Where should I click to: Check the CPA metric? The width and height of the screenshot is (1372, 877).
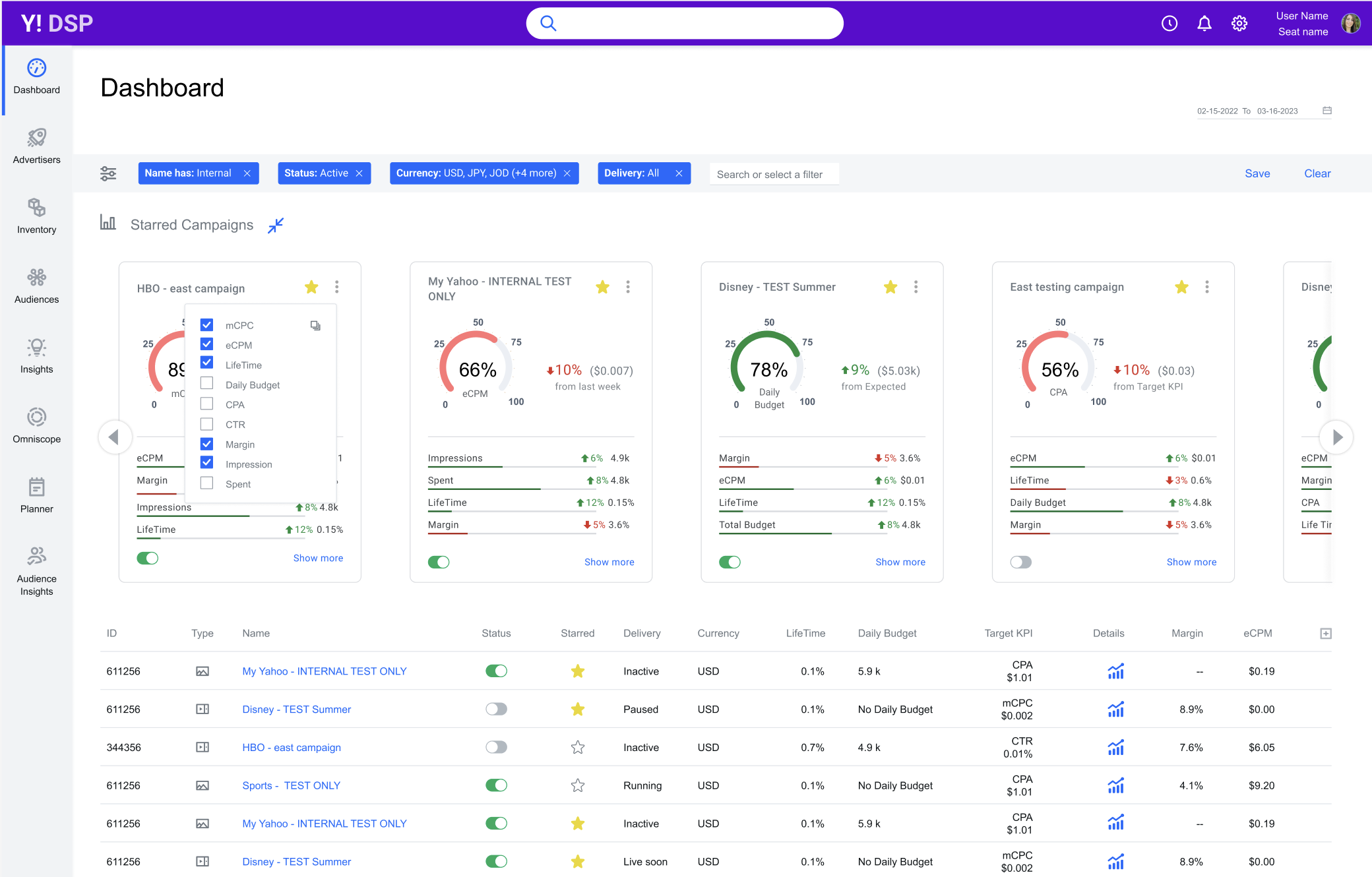[x=206, y=404]
